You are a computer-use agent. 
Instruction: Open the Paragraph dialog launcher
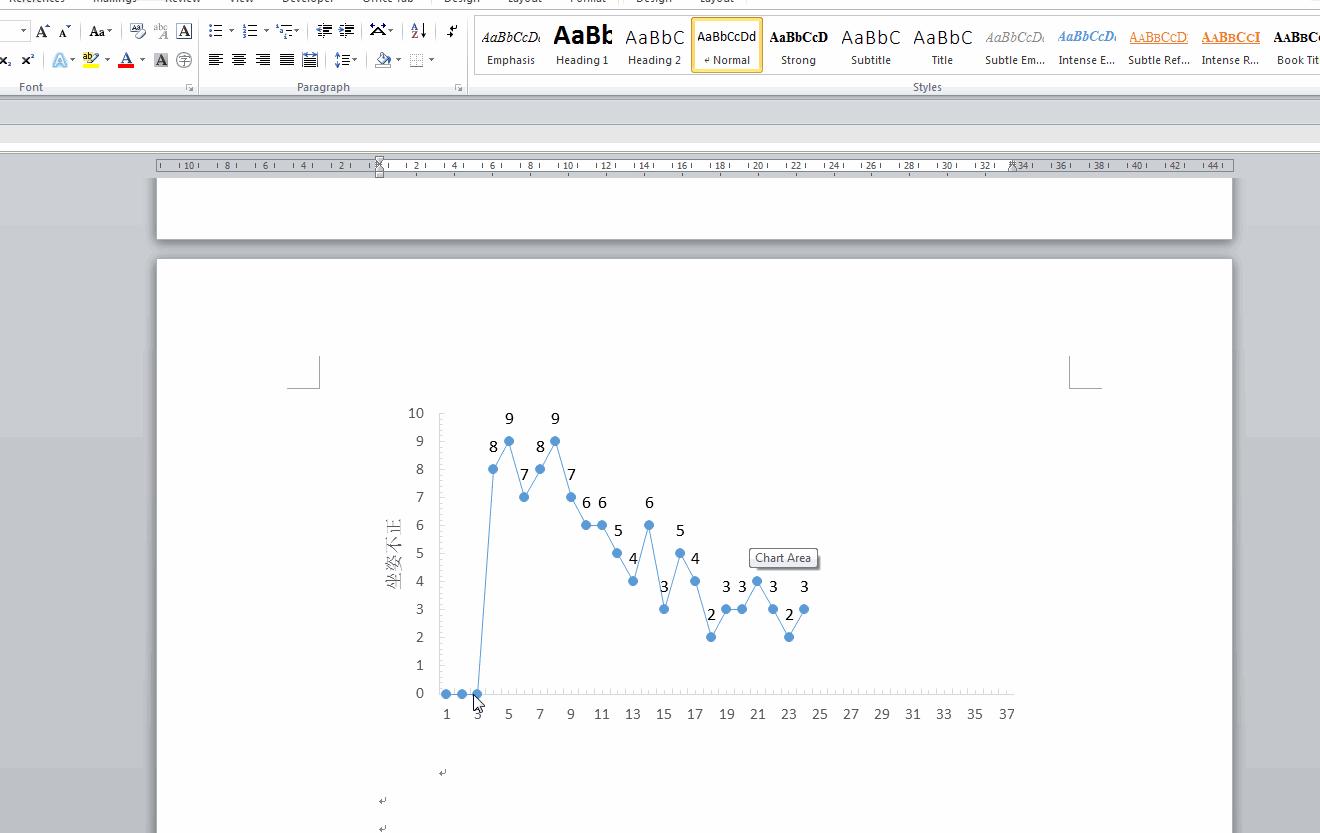[458, 88]
